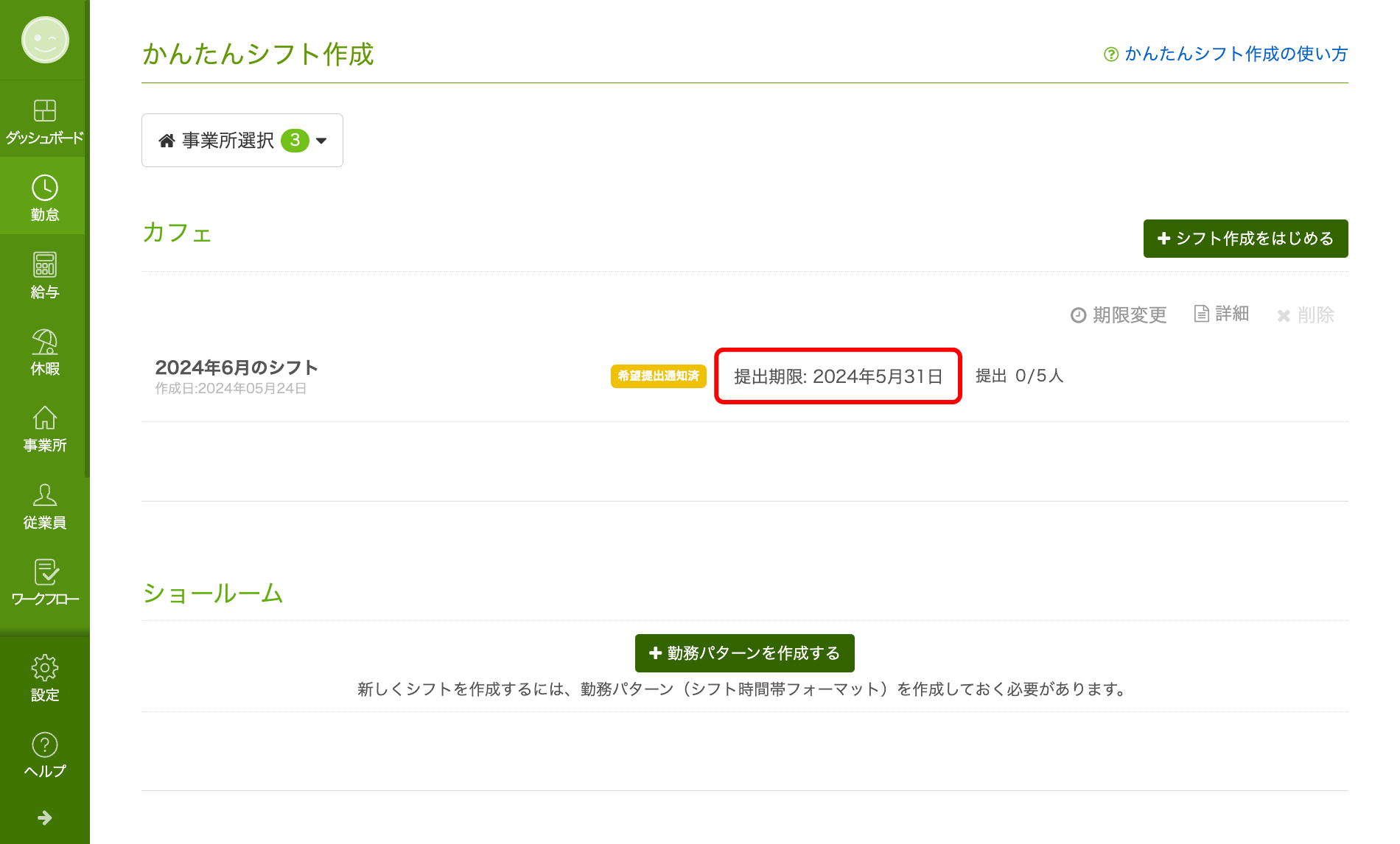Open the 2024年6月のシフト entry

237,368
